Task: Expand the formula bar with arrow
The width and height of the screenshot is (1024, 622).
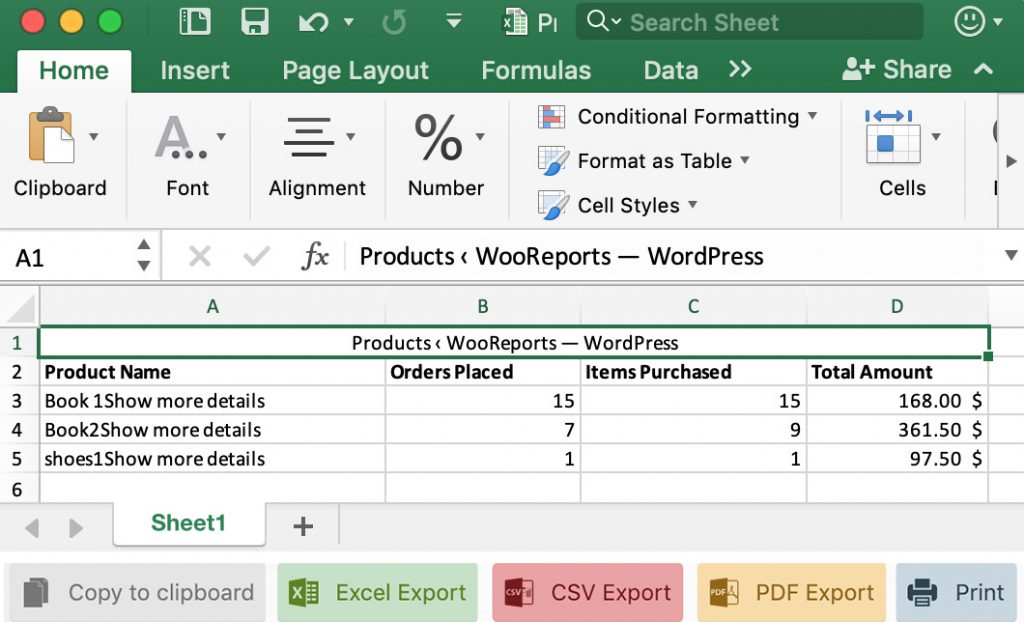Action: coord(1010,257)
